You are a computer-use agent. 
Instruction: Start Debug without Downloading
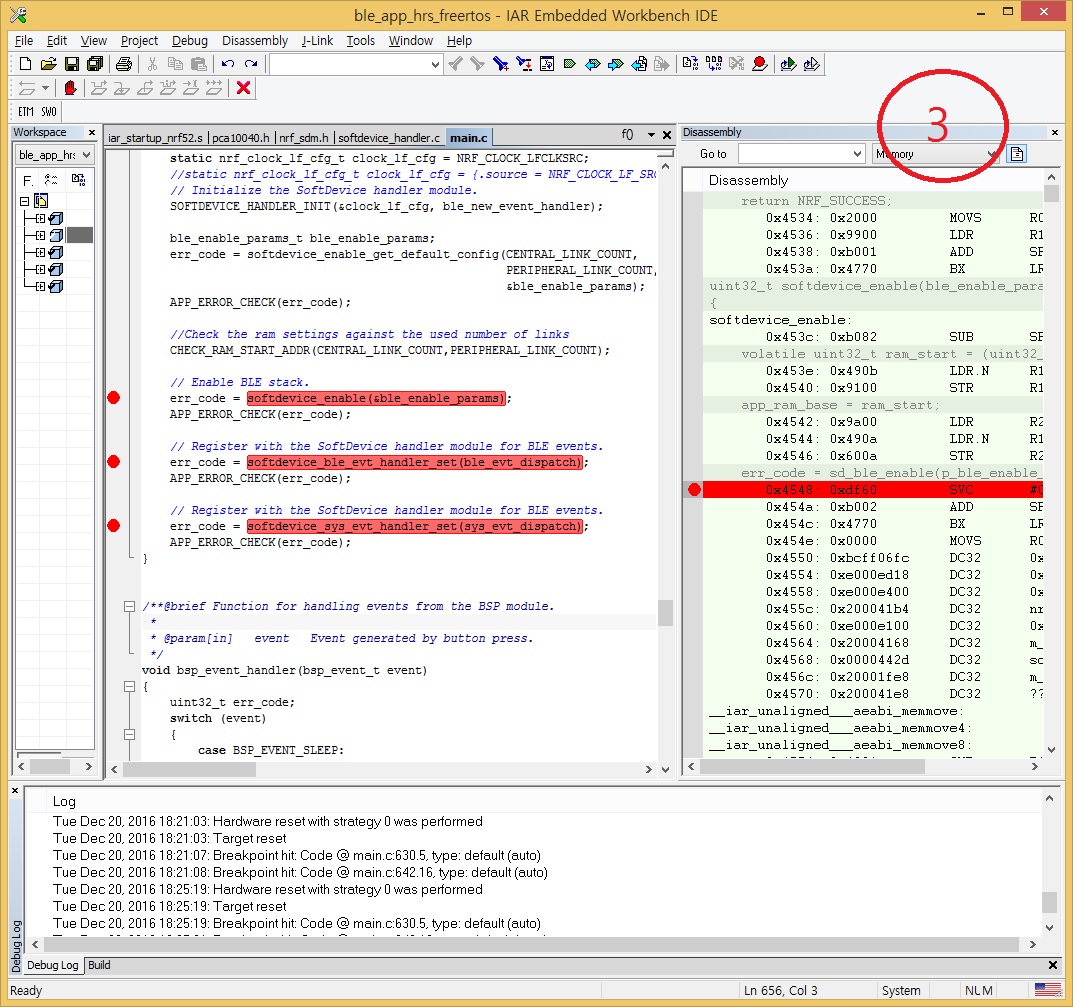812,64
